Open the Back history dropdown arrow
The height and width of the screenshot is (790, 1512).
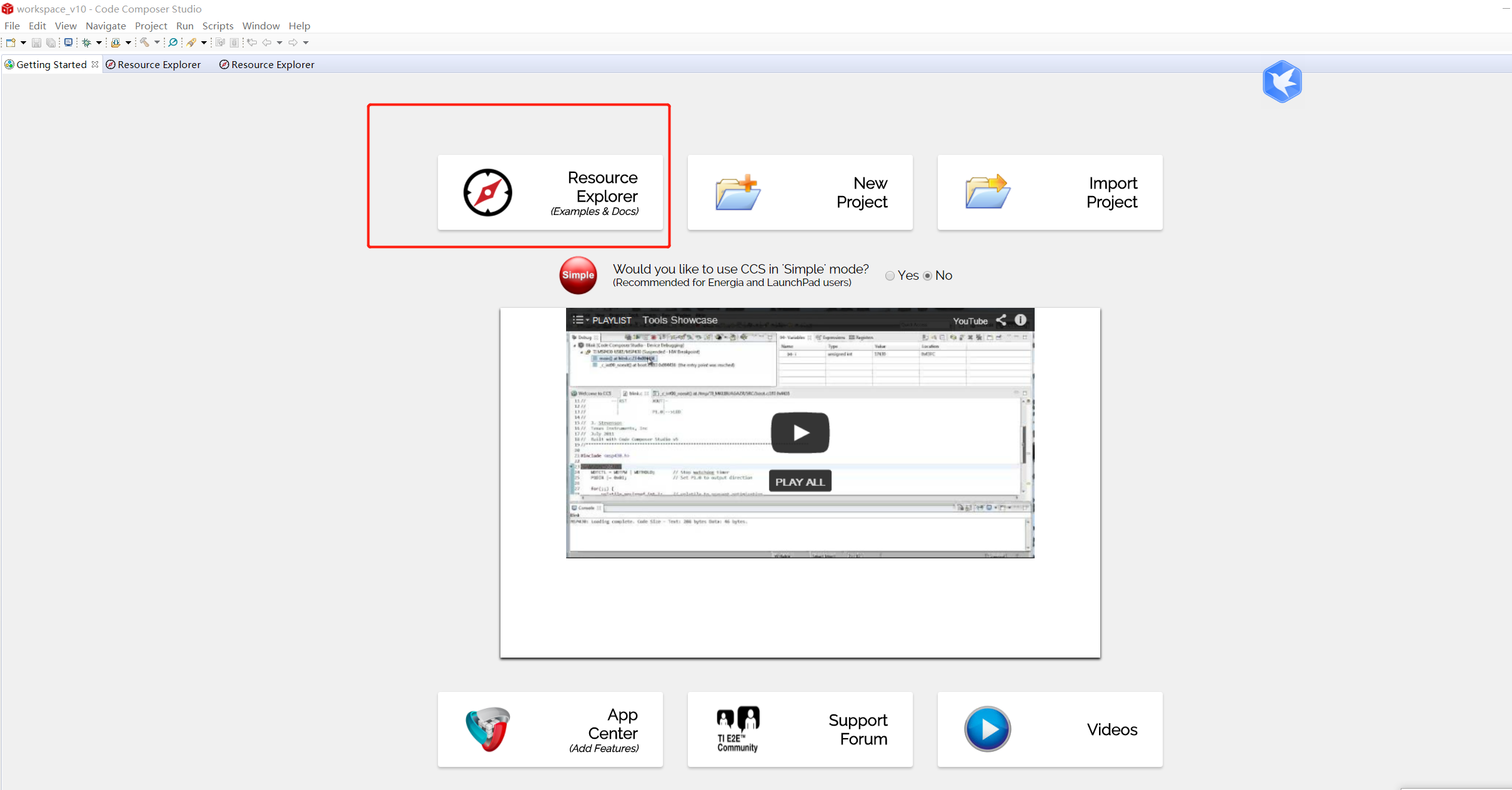[x=279, y=42]
